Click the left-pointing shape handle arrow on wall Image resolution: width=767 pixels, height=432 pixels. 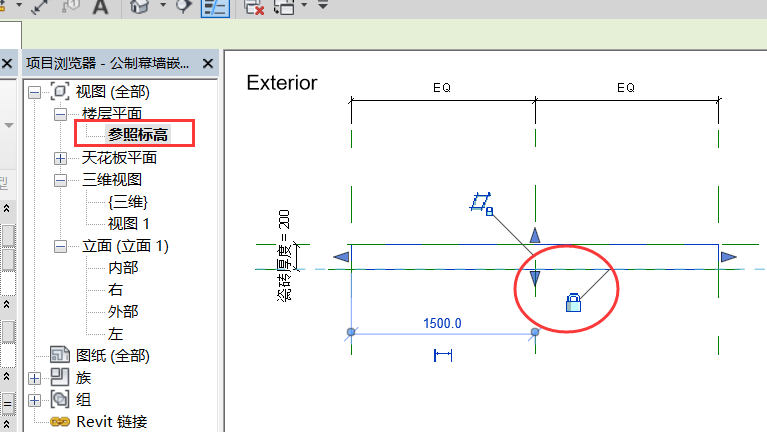[341, 259]
